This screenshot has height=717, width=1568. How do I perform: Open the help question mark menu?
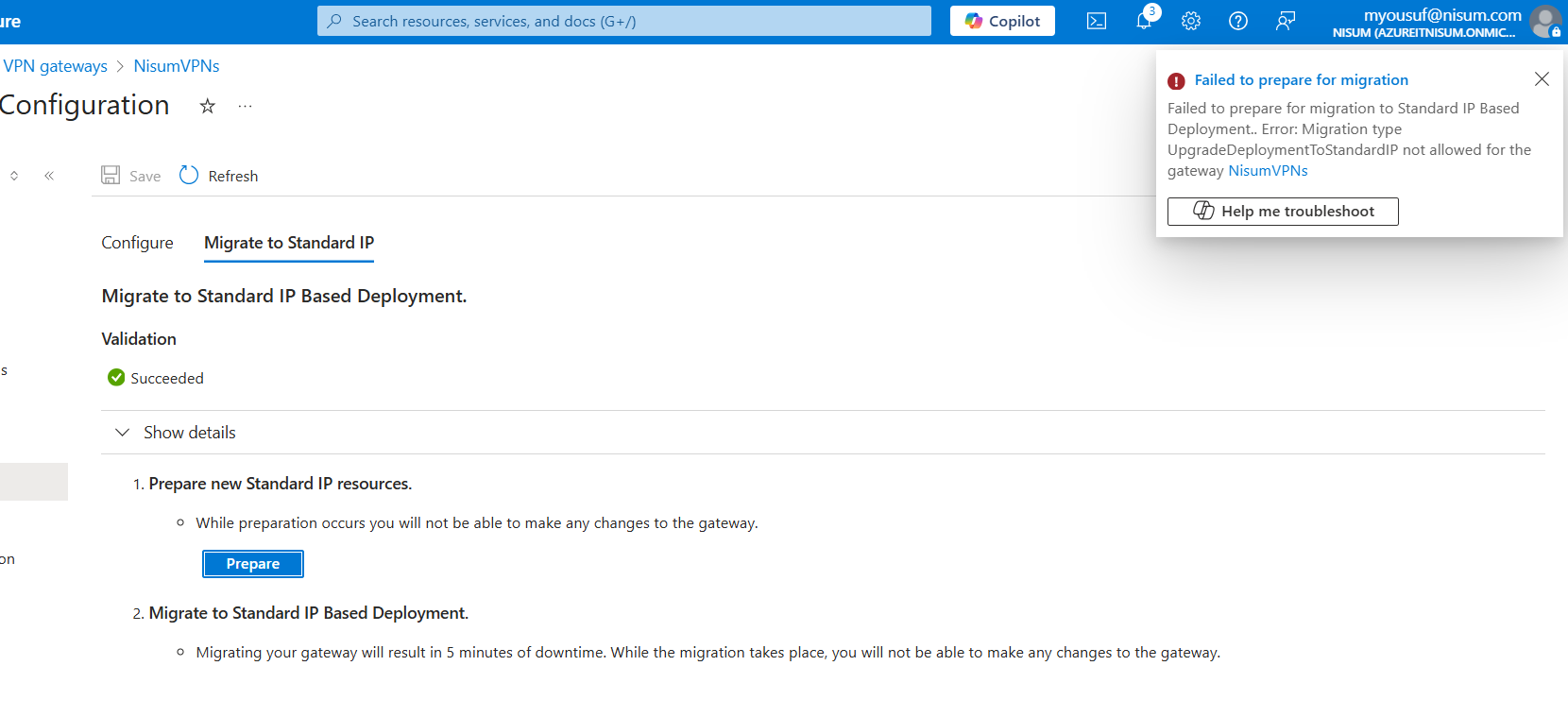point(1238,21)
